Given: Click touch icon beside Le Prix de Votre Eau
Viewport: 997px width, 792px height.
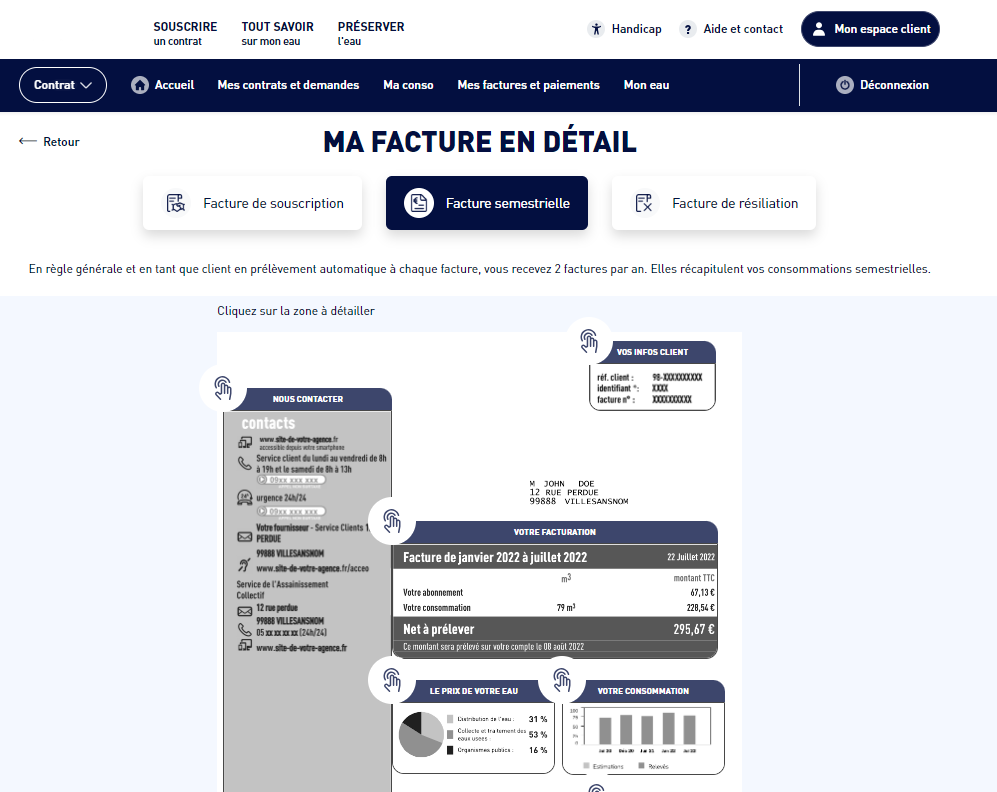Looking at the screenshot, I should tap(392, 681).
